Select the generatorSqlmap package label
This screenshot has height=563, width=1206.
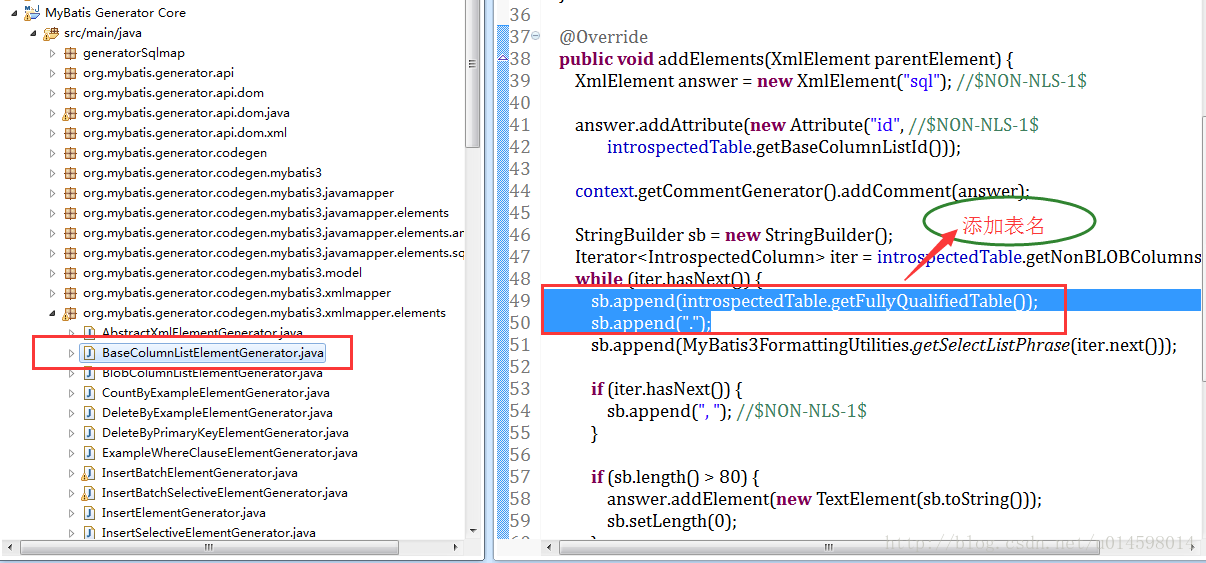pyautogui.click(x=134, y=53)
